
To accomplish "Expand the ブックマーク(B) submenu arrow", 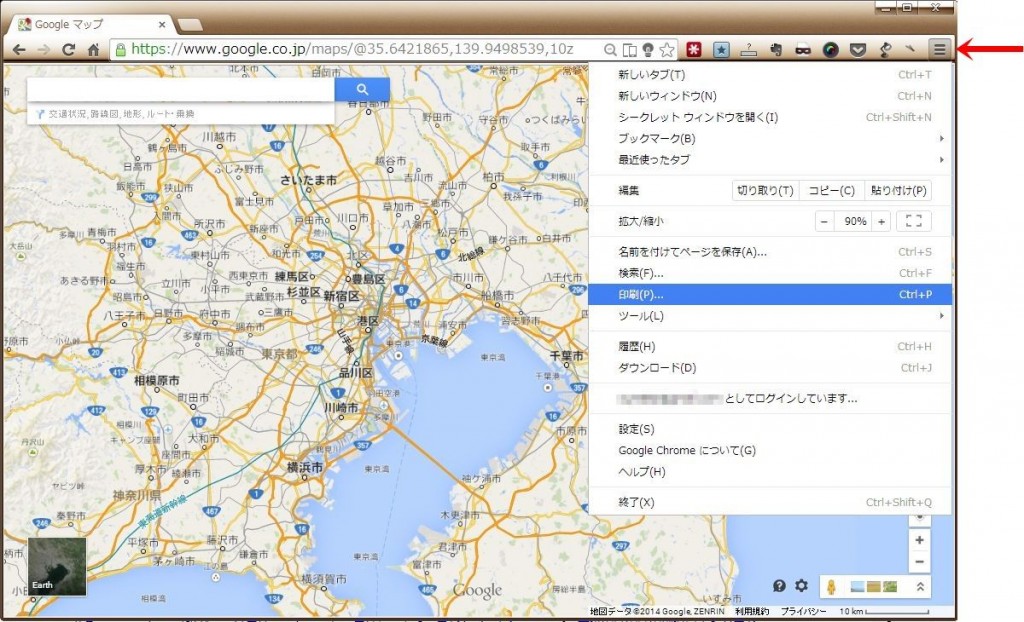I will [x=941, y=139].
